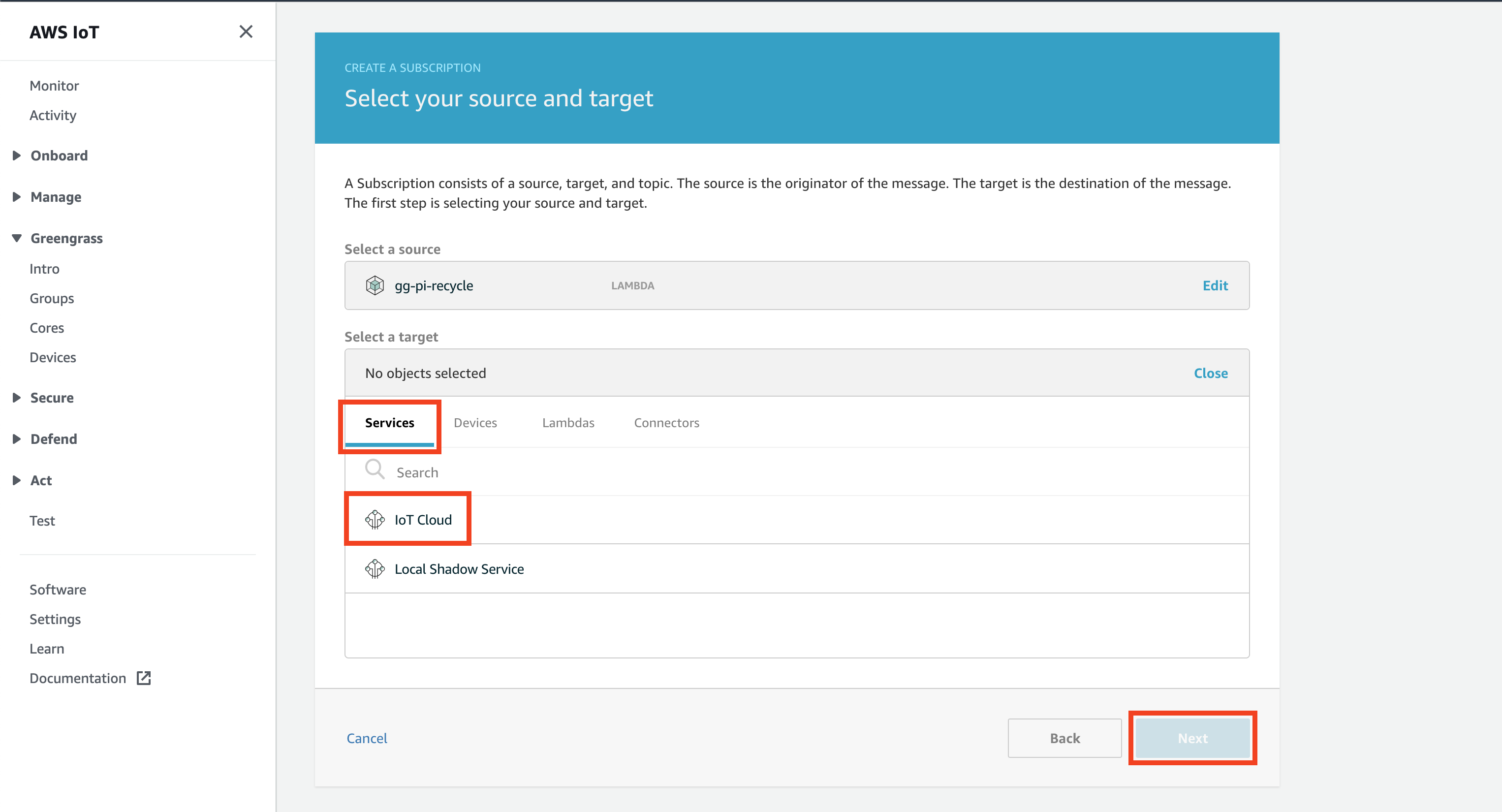Open Software in the sidebar
Image resolution: width=1502 pixels, height=812 pixels.
(x=58, y=590)
